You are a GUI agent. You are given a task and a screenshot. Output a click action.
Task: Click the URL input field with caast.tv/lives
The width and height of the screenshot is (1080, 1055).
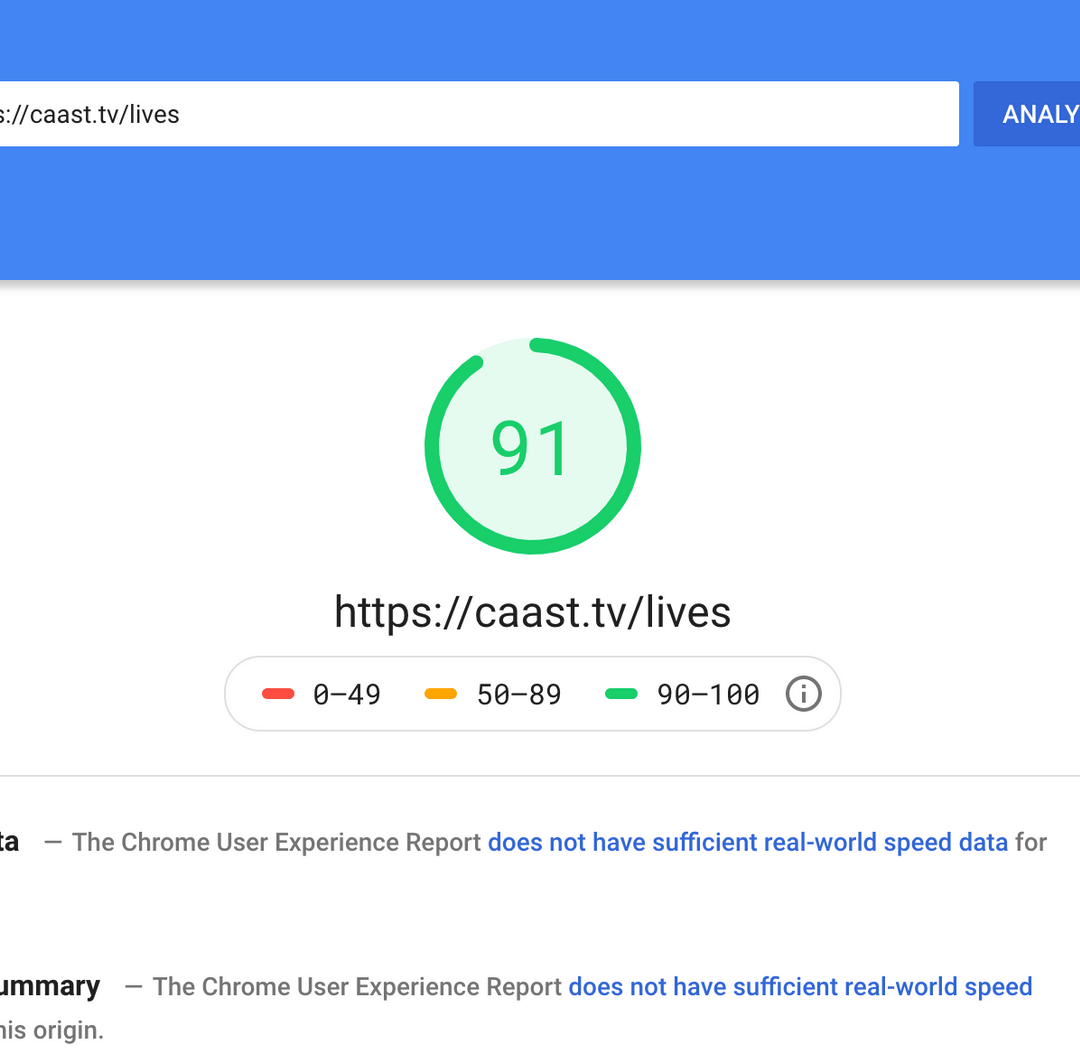coord(479,114)
